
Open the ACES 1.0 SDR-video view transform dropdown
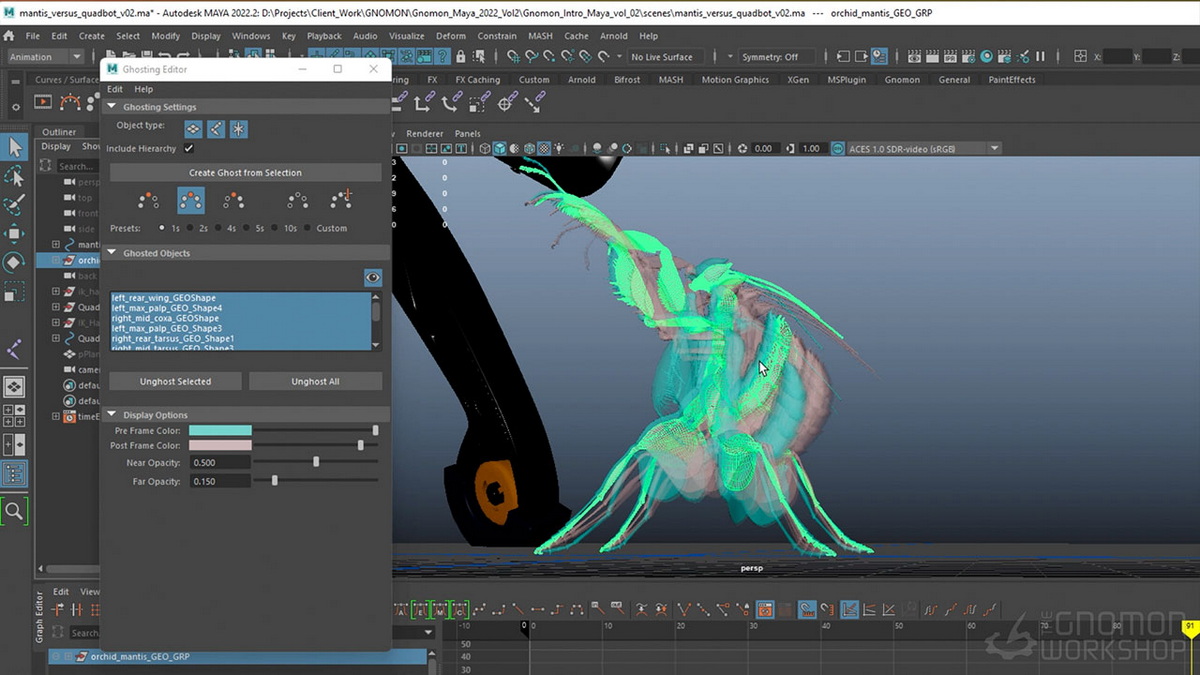pyautogui.click(x=922, y=149)
